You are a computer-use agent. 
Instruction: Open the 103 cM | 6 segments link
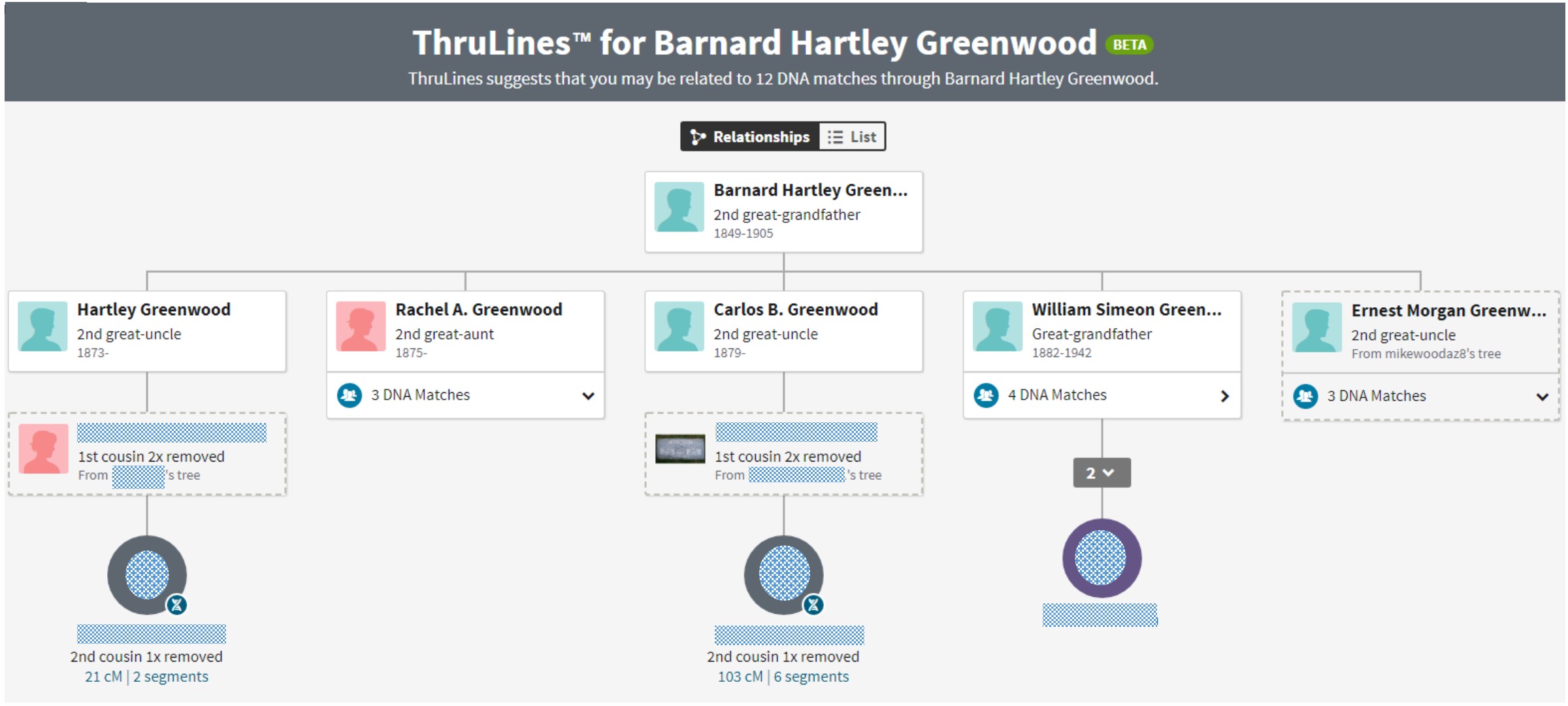[x=783, y=677]
